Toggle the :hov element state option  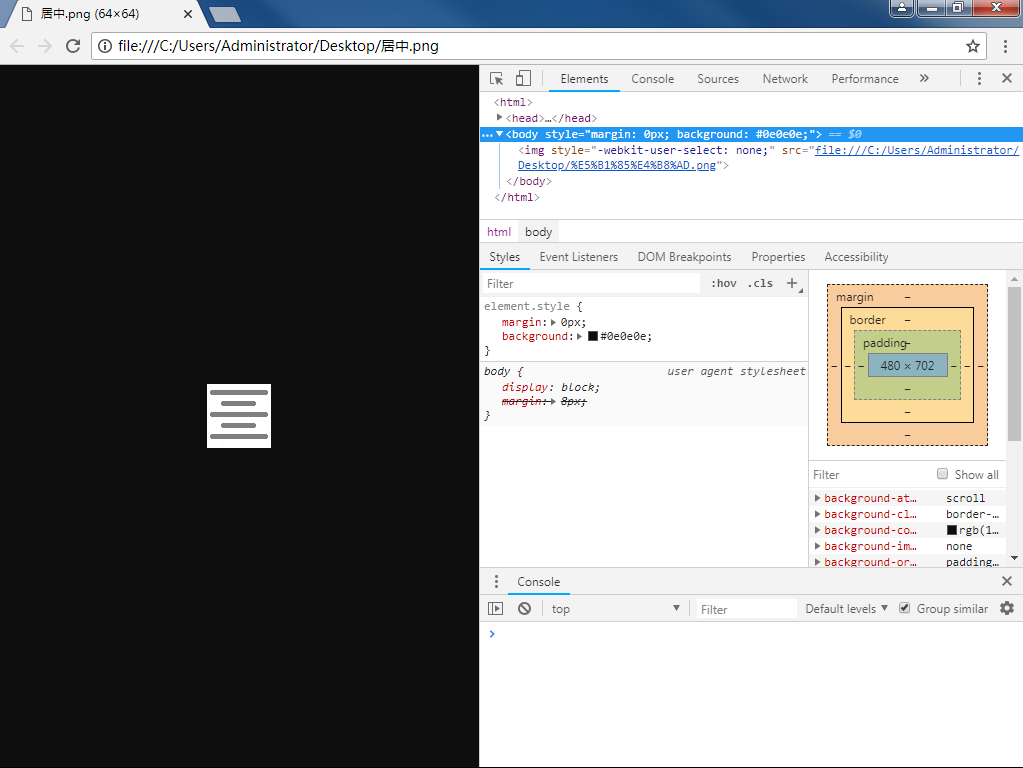[x=724, y=283]
